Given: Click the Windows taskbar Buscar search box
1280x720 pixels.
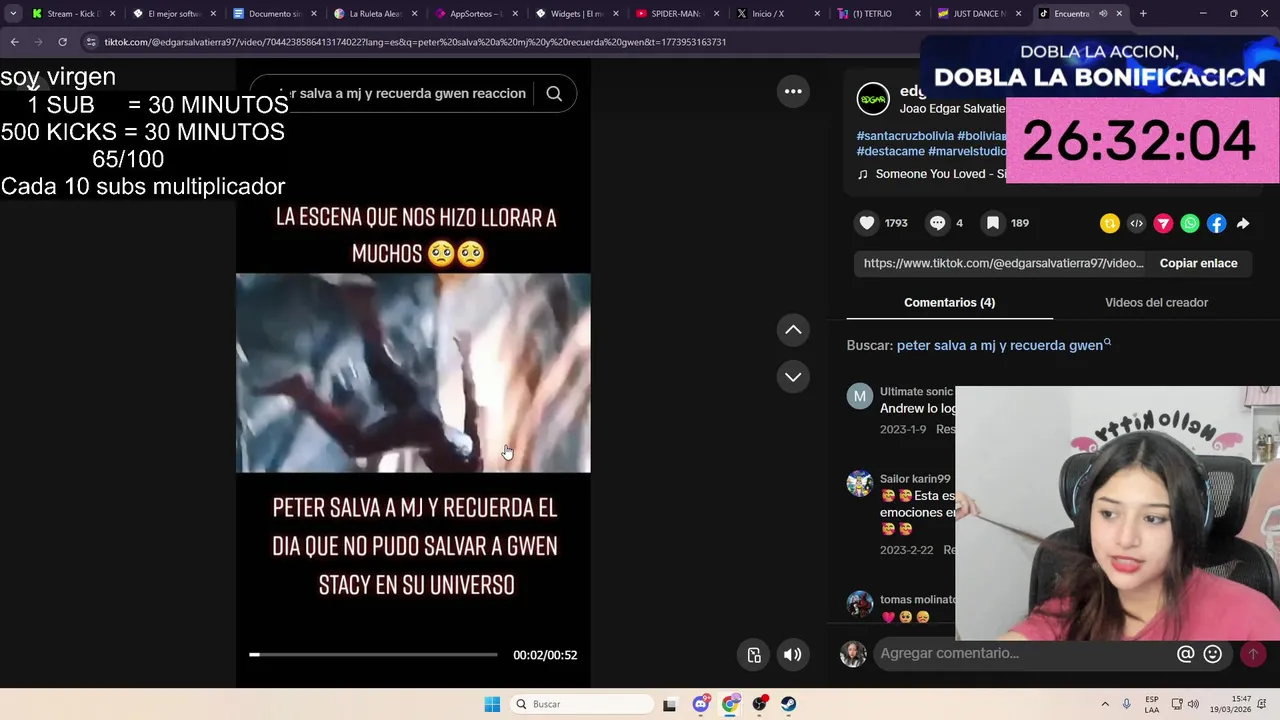Looking at the screenshot, I should (x=580, y=704).
